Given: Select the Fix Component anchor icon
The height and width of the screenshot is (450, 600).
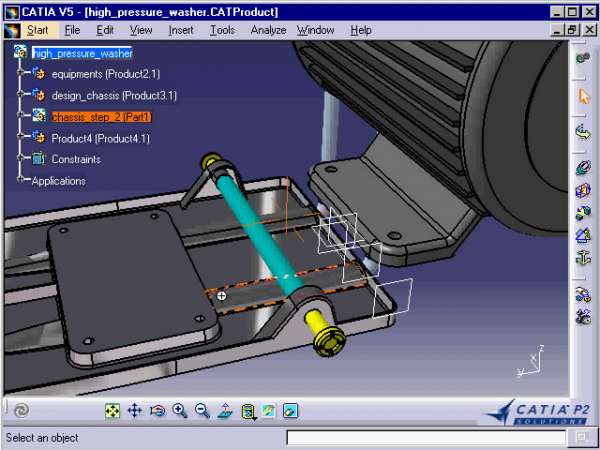Looking at the screenshot, I should point(583,258).
